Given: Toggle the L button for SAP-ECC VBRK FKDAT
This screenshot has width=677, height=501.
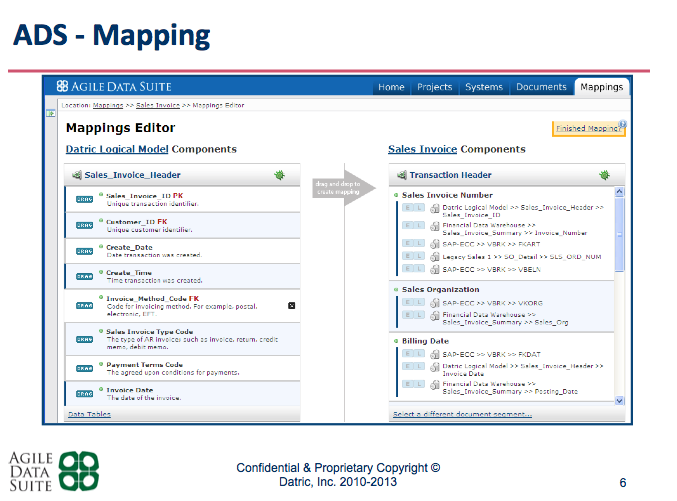Looking at the screenshot, I should pos(419,353).
